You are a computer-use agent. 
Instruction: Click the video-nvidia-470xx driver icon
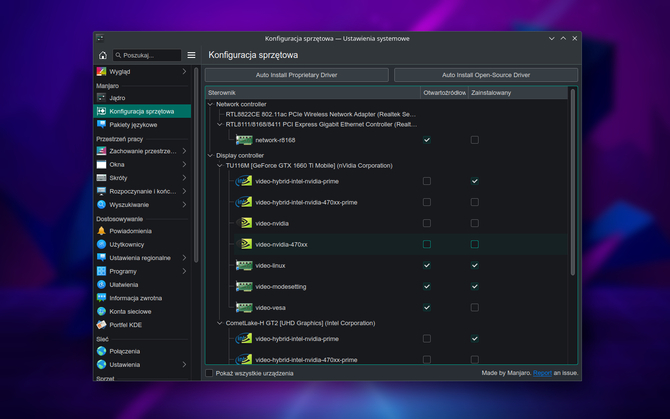click(244, 244)
